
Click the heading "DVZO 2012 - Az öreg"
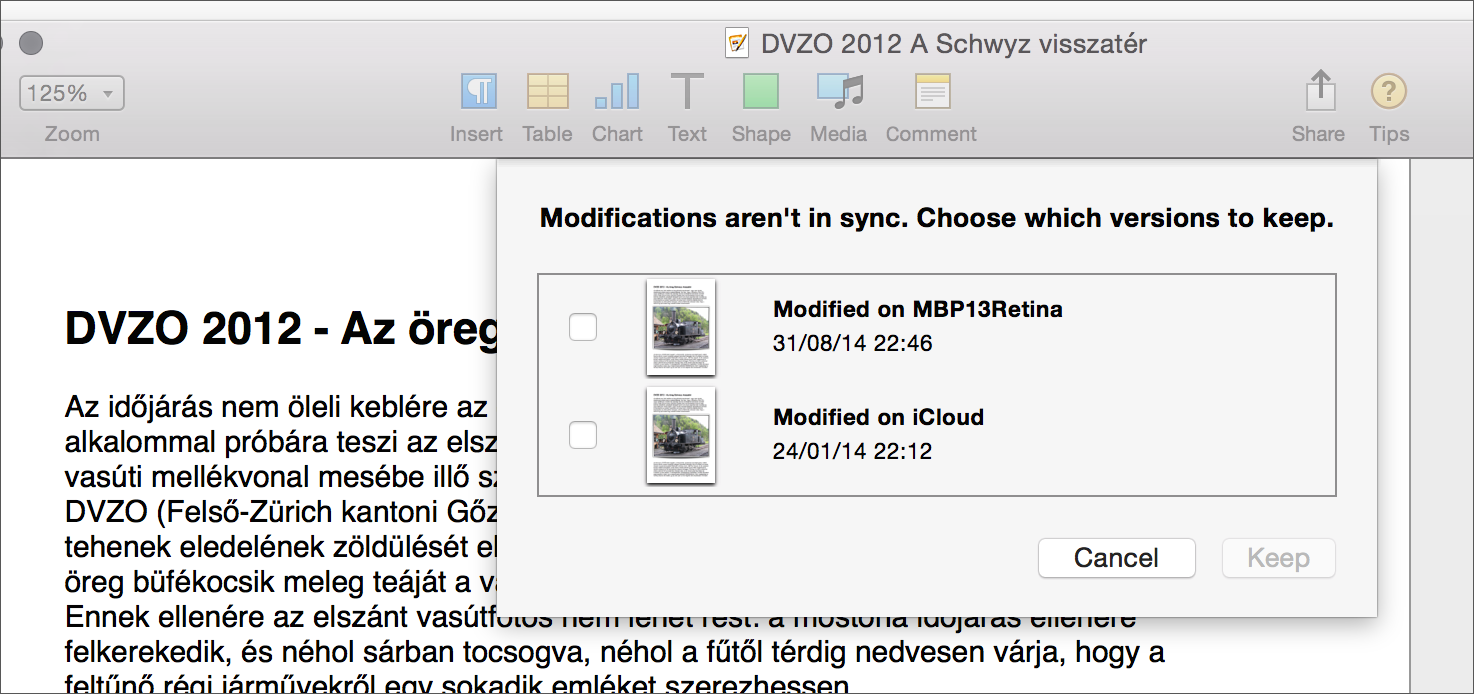(280, 330)
